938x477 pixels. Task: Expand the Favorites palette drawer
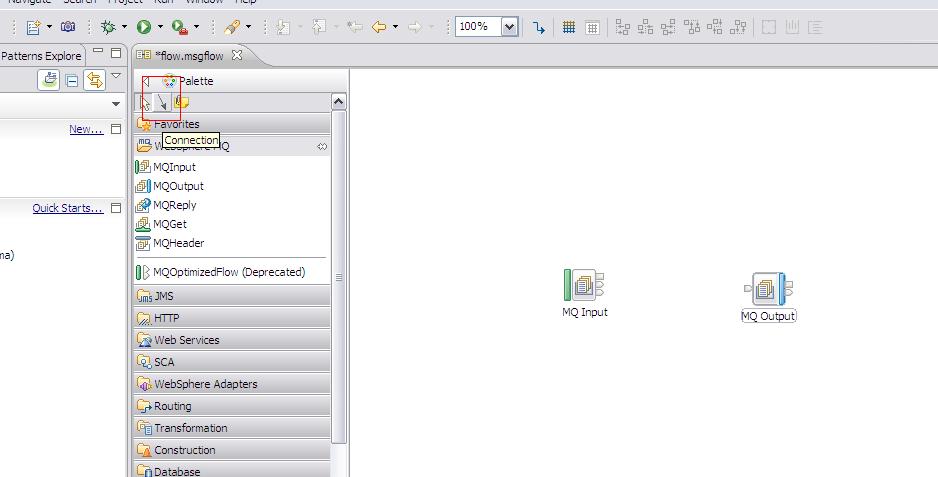click(232, 124)
